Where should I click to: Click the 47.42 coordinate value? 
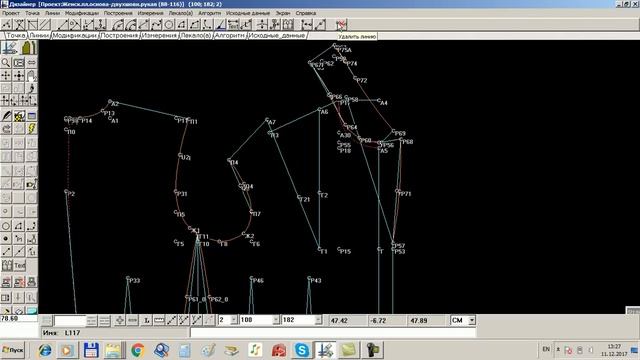click(339, 320)
